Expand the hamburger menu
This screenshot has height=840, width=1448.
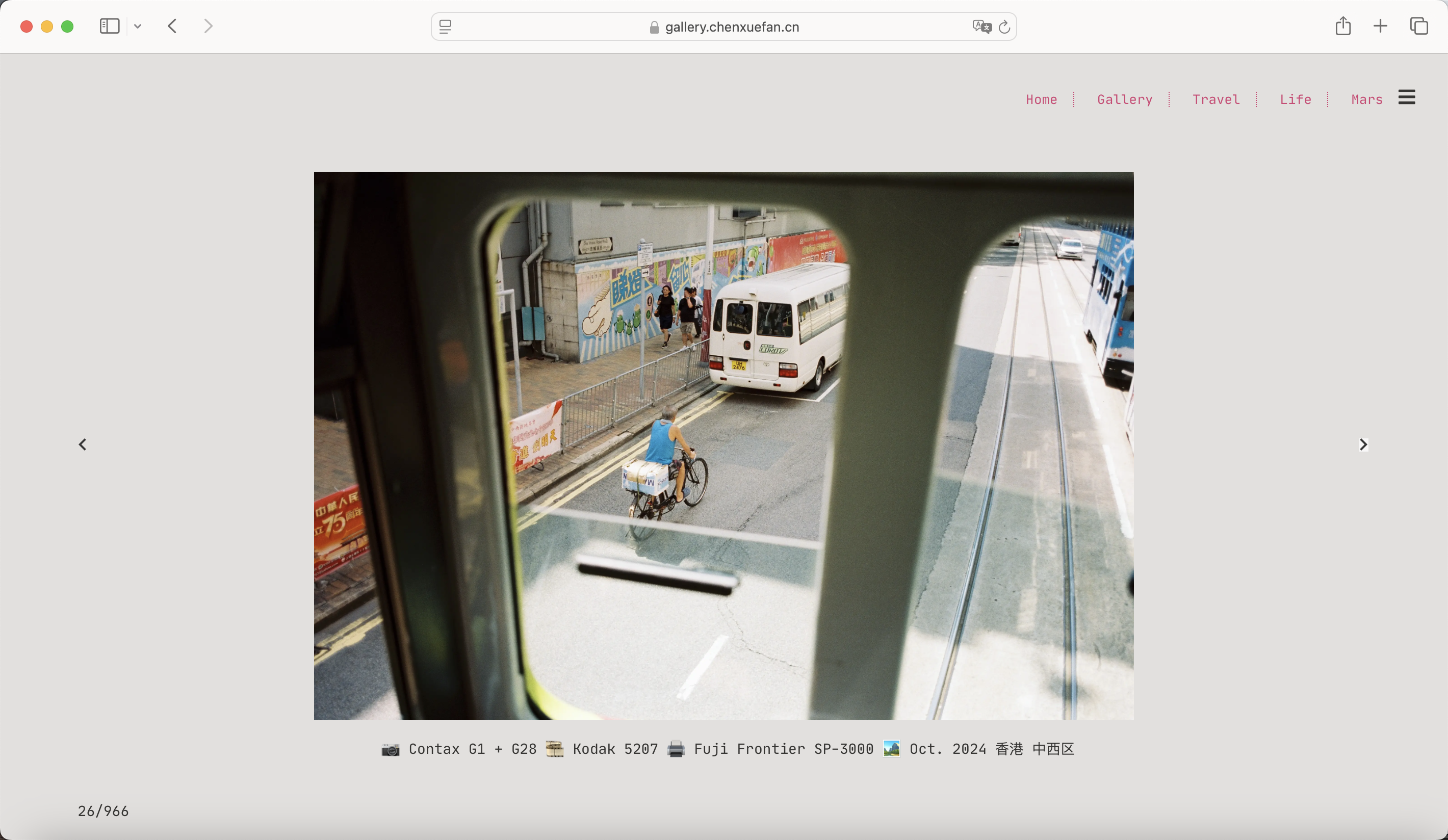coord(1407,98)
